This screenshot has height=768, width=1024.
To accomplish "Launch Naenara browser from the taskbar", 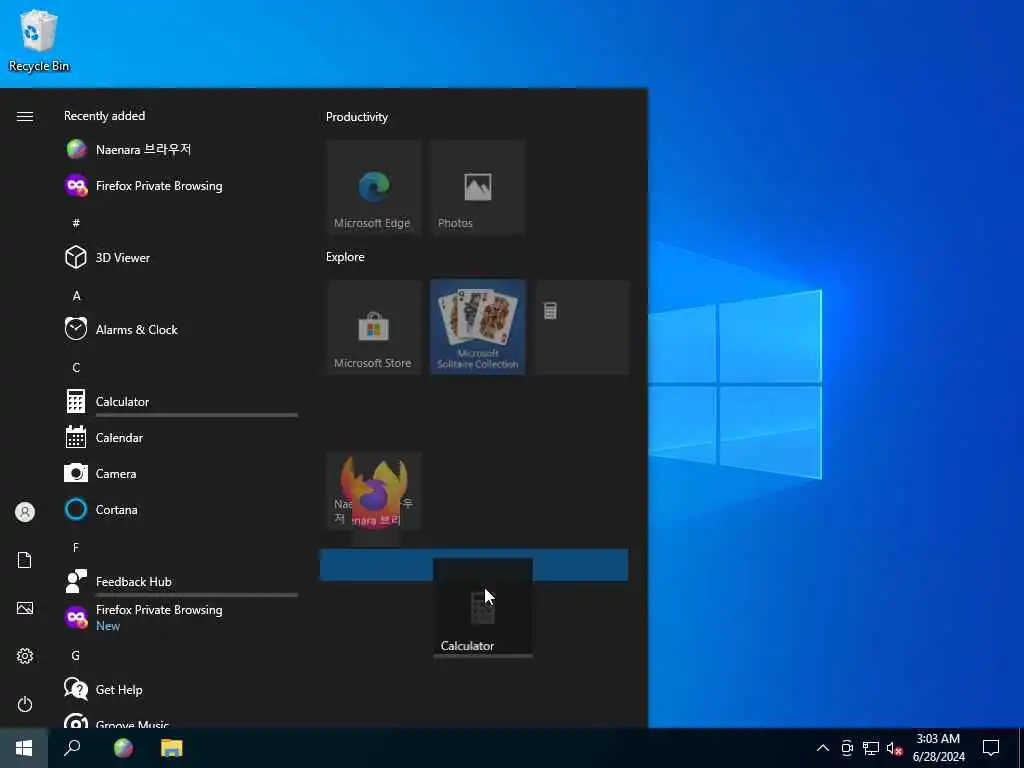I will (123, 748).
